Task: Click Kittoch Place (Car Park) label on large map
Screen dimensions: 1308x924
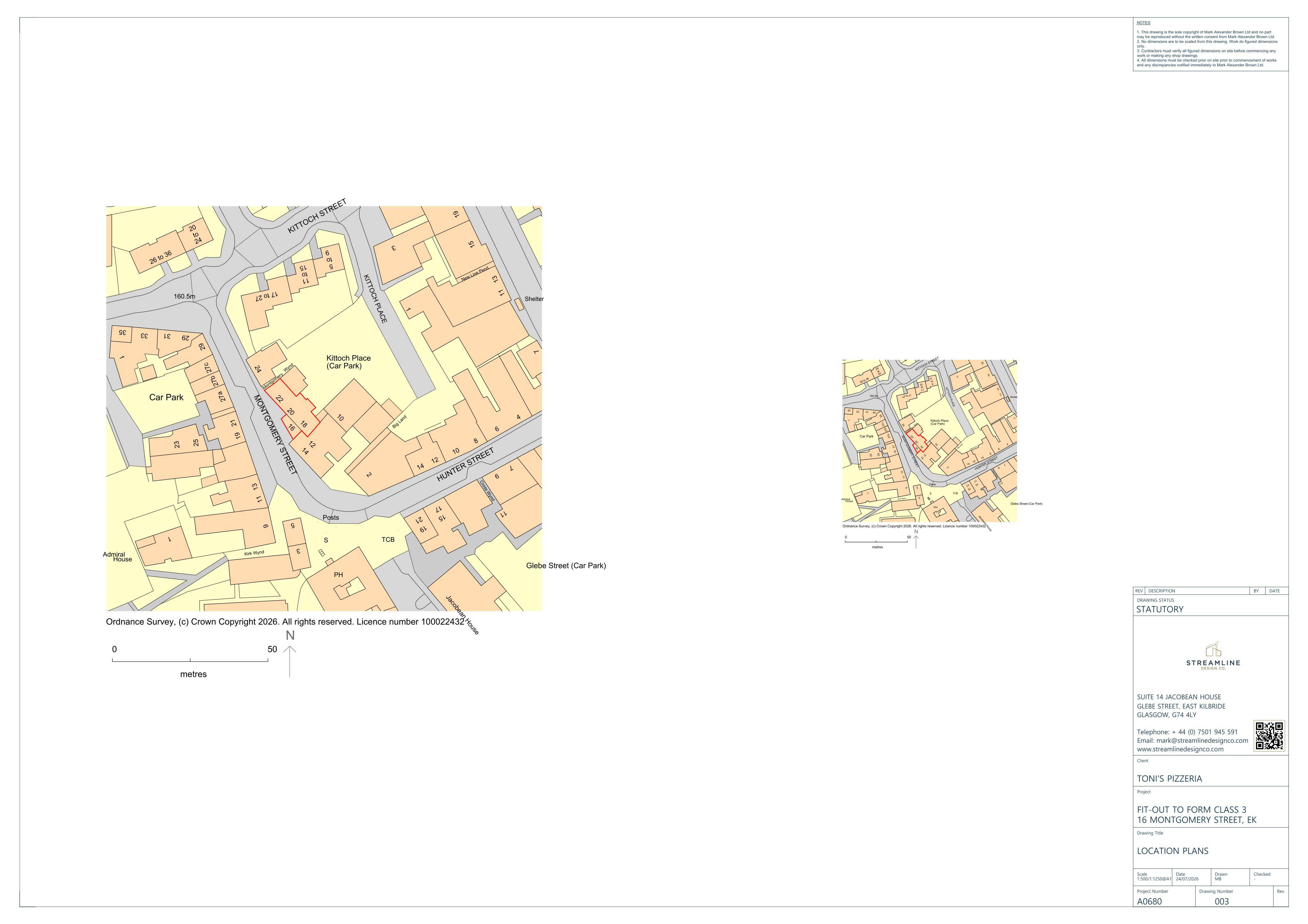Action: point(349,362)
